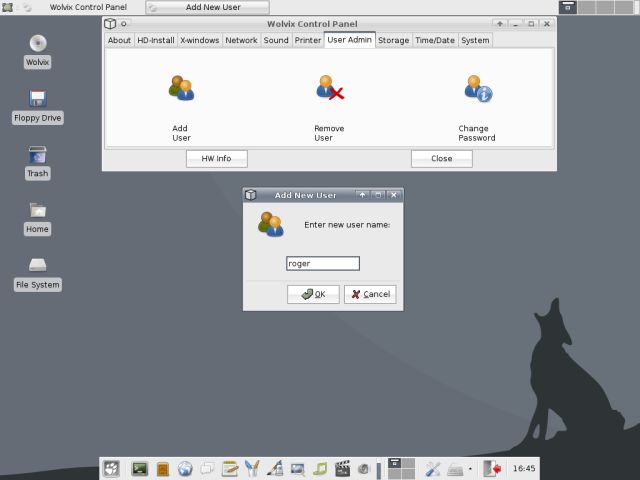
Task: Switch to the Storage tab
Action: click(x=393, y=40)
